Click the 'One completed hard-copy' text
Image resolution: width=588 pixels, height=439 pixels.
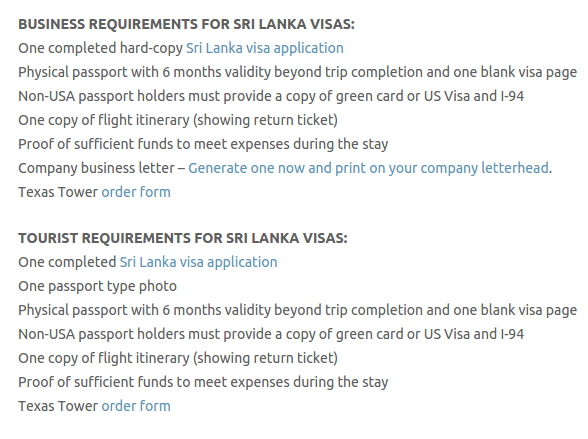[x=100, y=48]
